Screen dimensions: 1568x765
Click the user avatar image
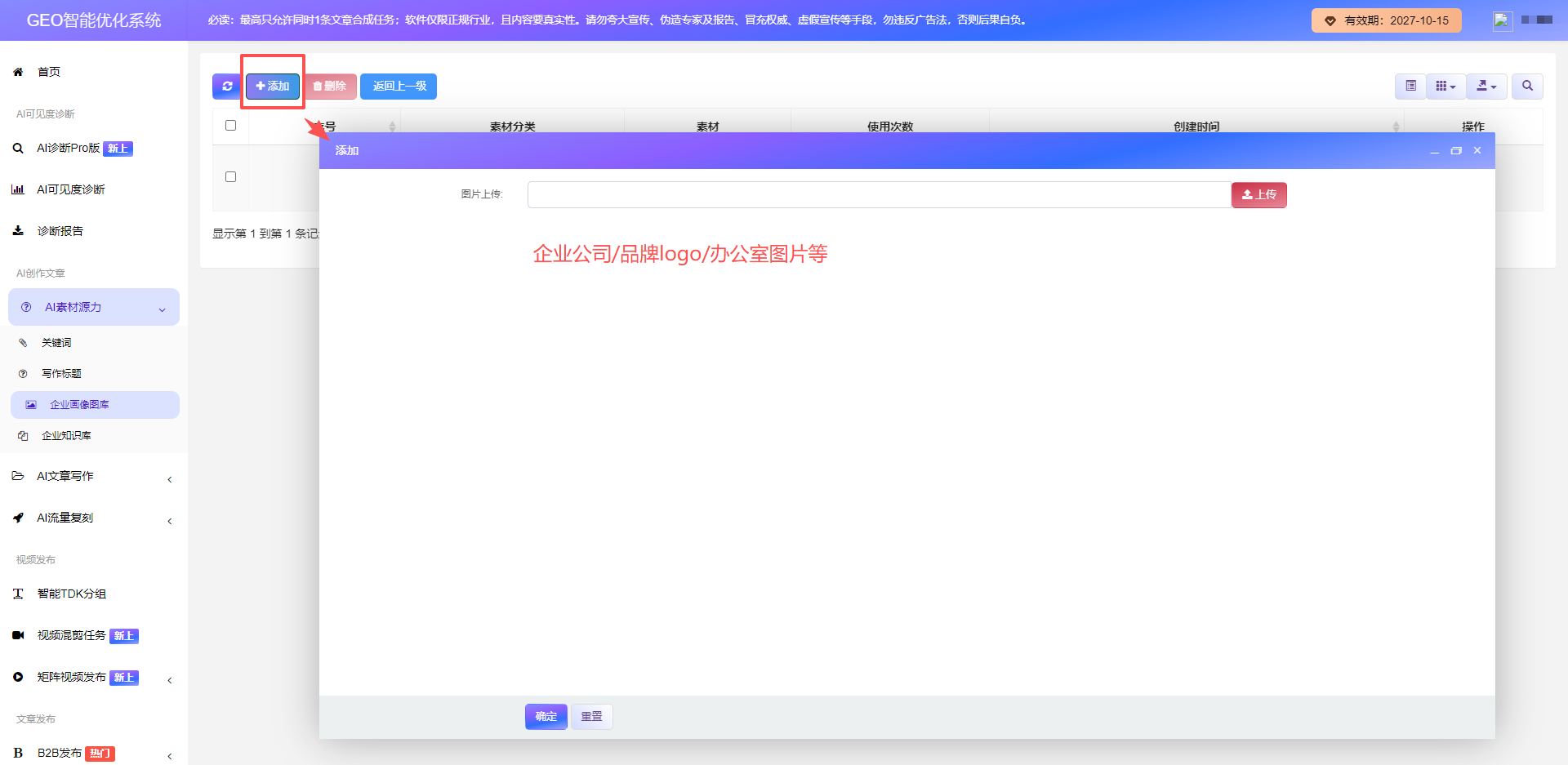click(1502, 21)
